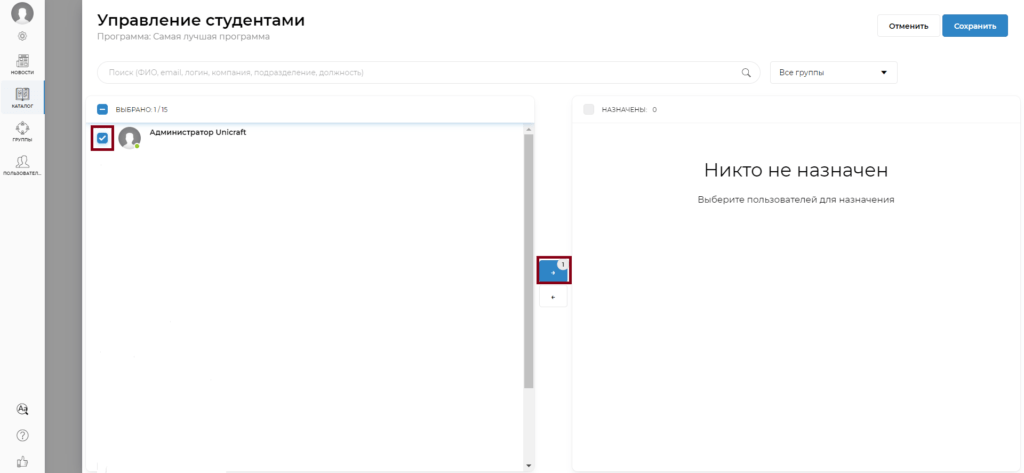
Task: Uncheck the Администратор Unicraft checkbox
Action: click(103, 138)
